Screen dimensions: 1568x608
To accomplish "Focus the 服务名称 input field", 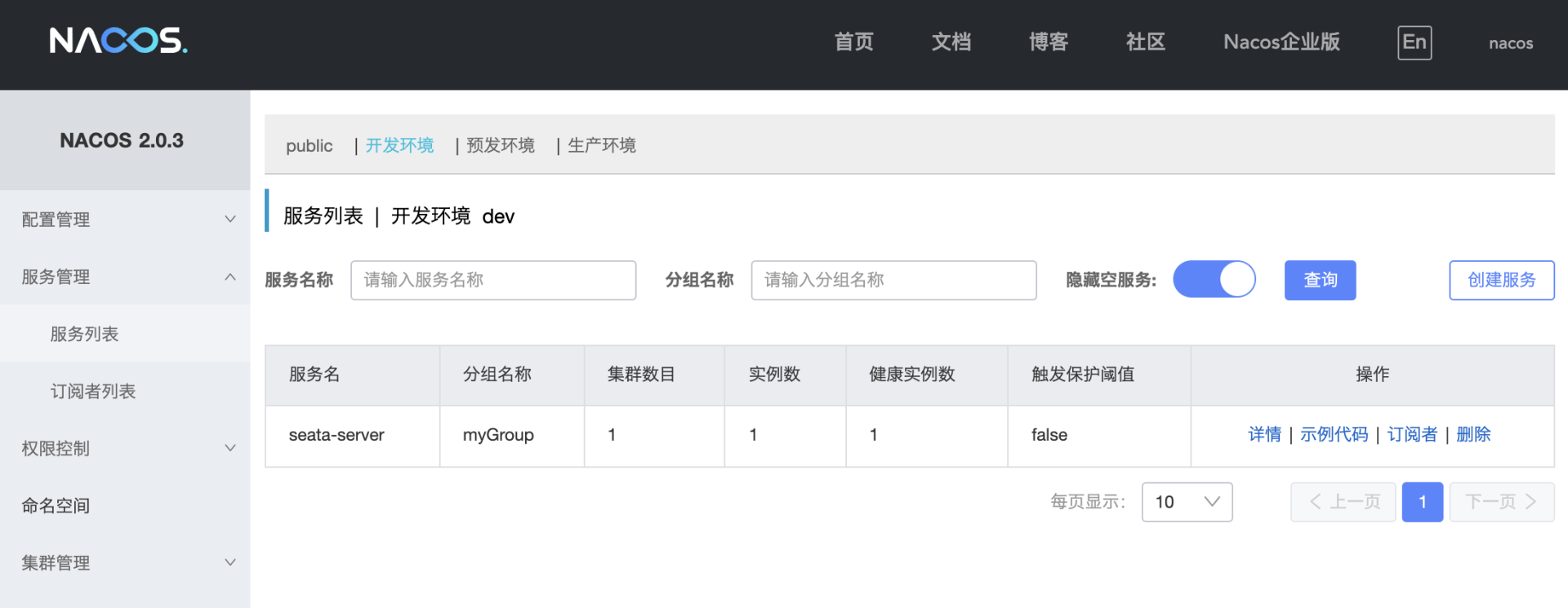I will (x=493, y=280).
